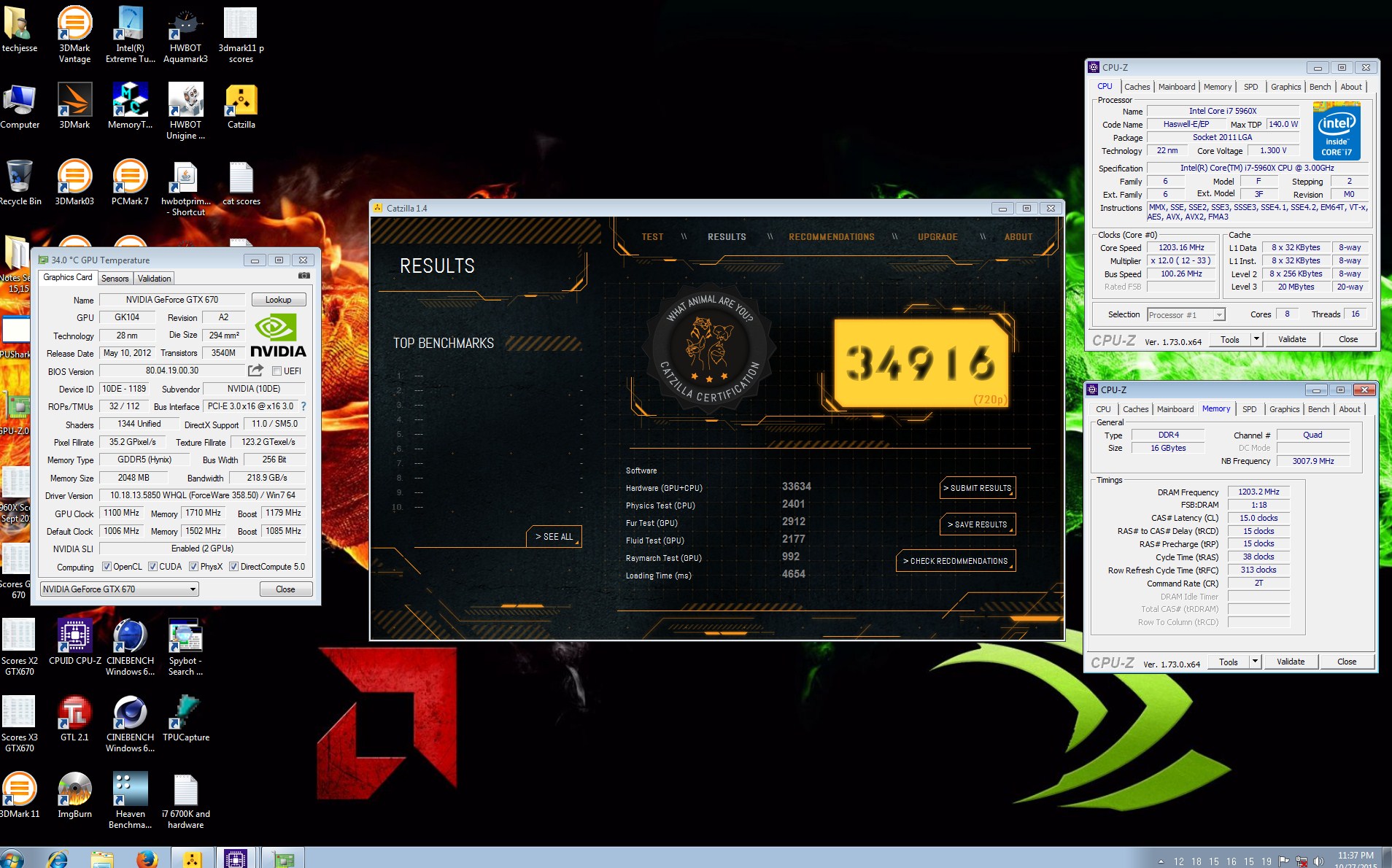
Task: Click the Intel Core i7 logo in CPU-Z
Action: (1337, 131)
